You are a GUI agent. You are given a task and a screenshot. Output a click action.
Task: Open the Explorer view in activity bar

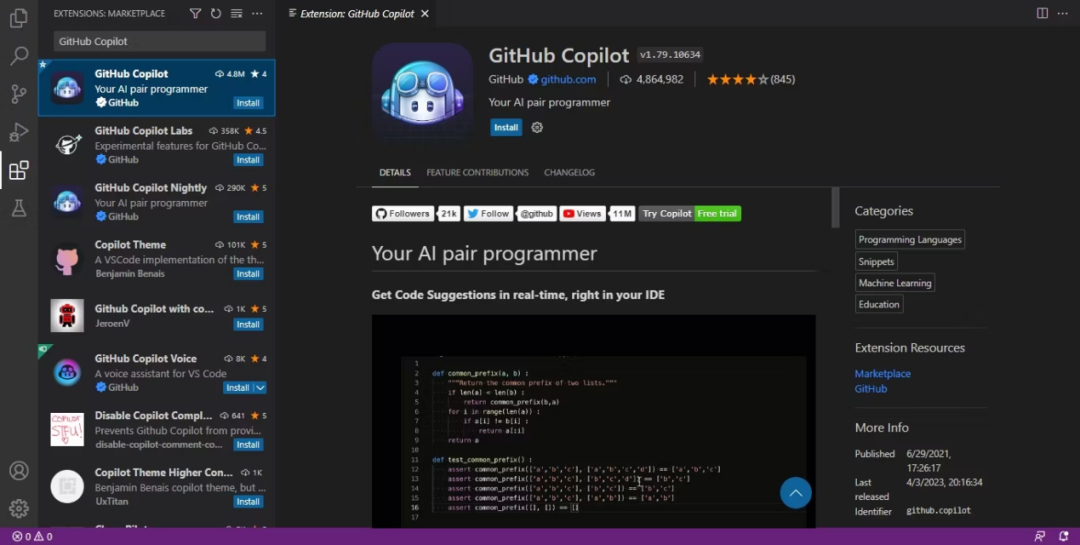18,18
